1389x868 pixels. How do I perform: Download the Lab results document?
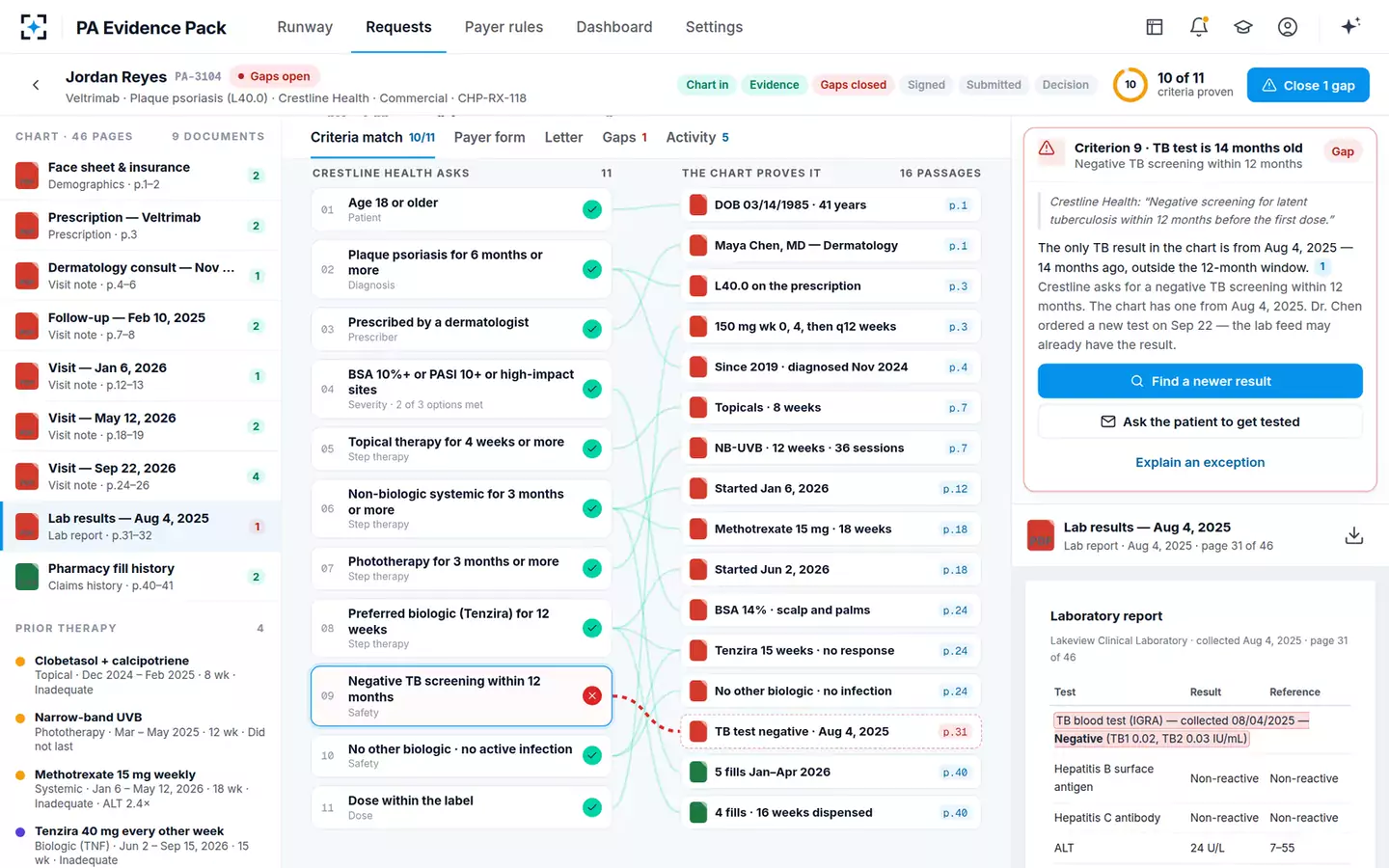coord(1354,535)
